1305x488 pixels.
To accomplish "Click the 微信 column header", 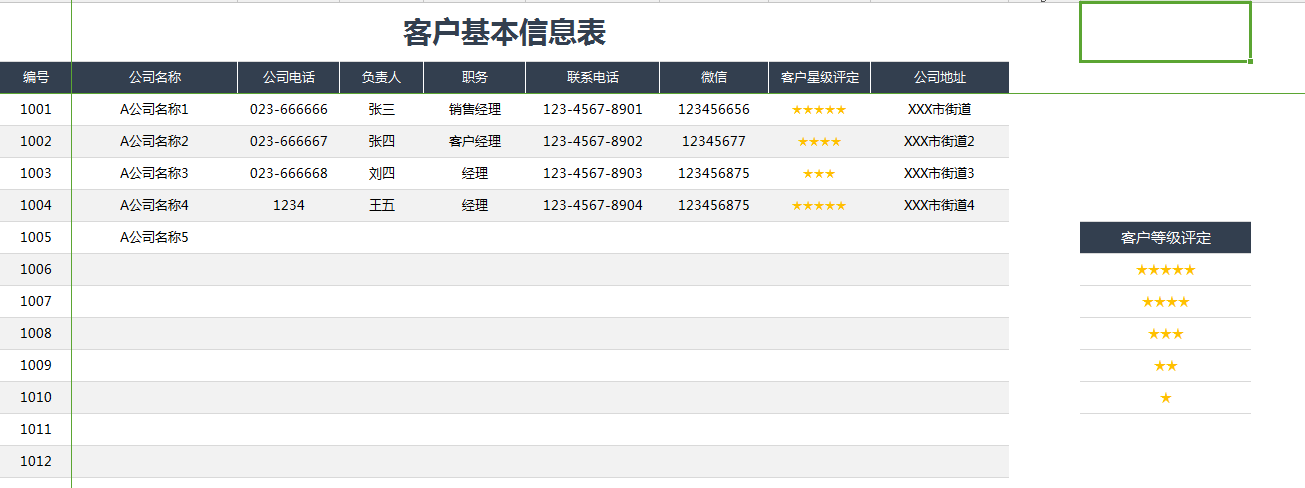I will pyautogui.click(x=714, y=77).
